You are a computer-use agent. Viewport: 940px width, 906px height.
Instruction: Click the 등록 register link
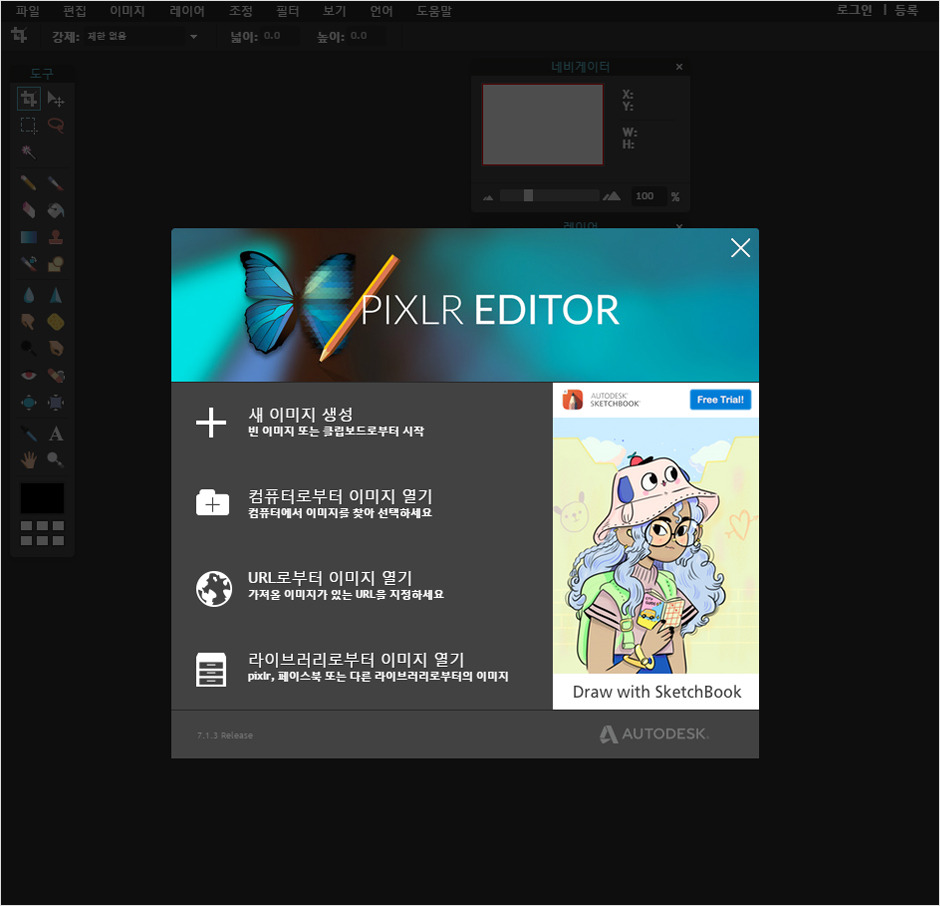tap(906, 10)
